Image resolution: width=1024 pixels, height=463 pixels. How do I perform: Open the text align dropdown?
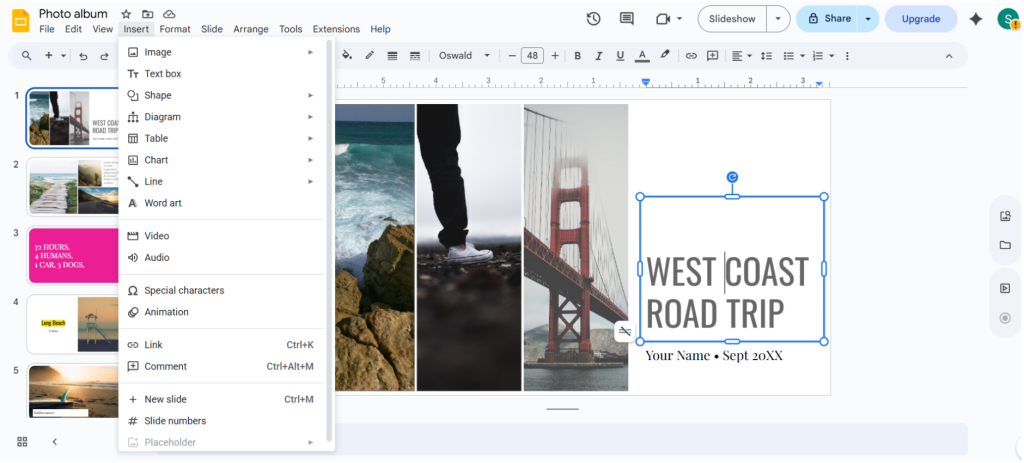(741, 56)
